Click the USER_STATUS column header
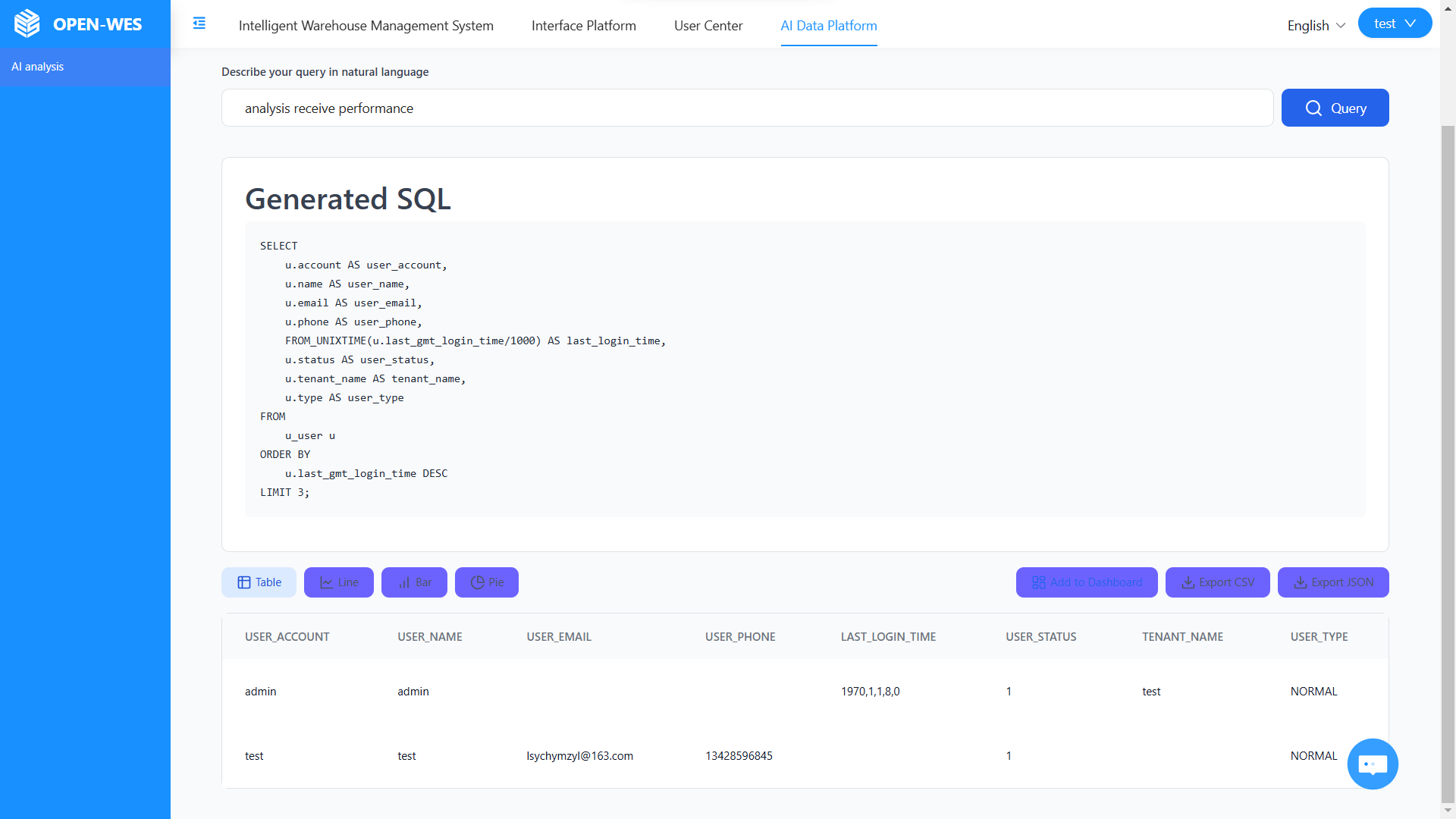Image resolution: width=1456 pixels, height=819 pixels. pyautogui.click(x=1041, y=637)
